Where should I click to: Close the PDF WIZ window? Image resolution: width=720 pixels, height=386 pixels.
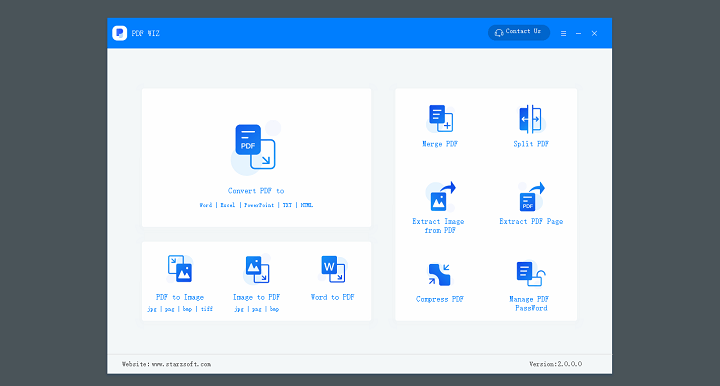tap(594, 34)
